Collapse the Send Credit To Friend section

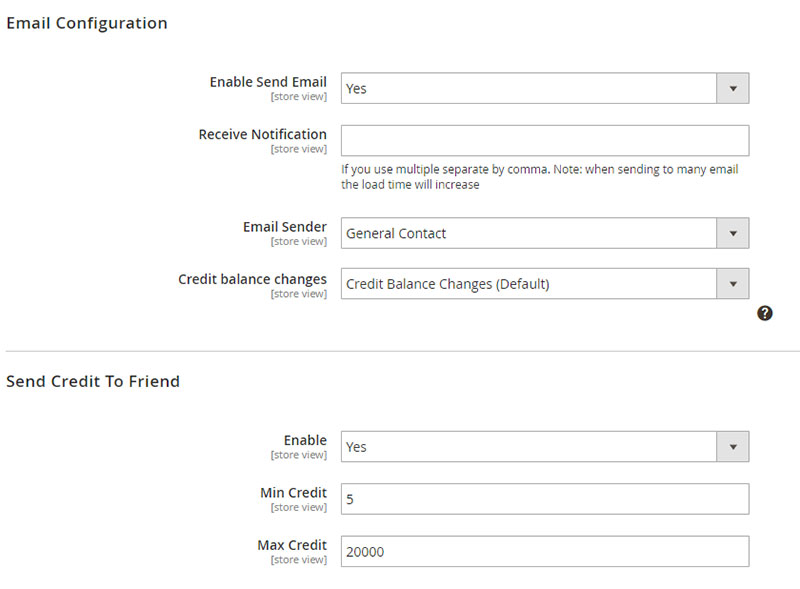coord(93,381)
